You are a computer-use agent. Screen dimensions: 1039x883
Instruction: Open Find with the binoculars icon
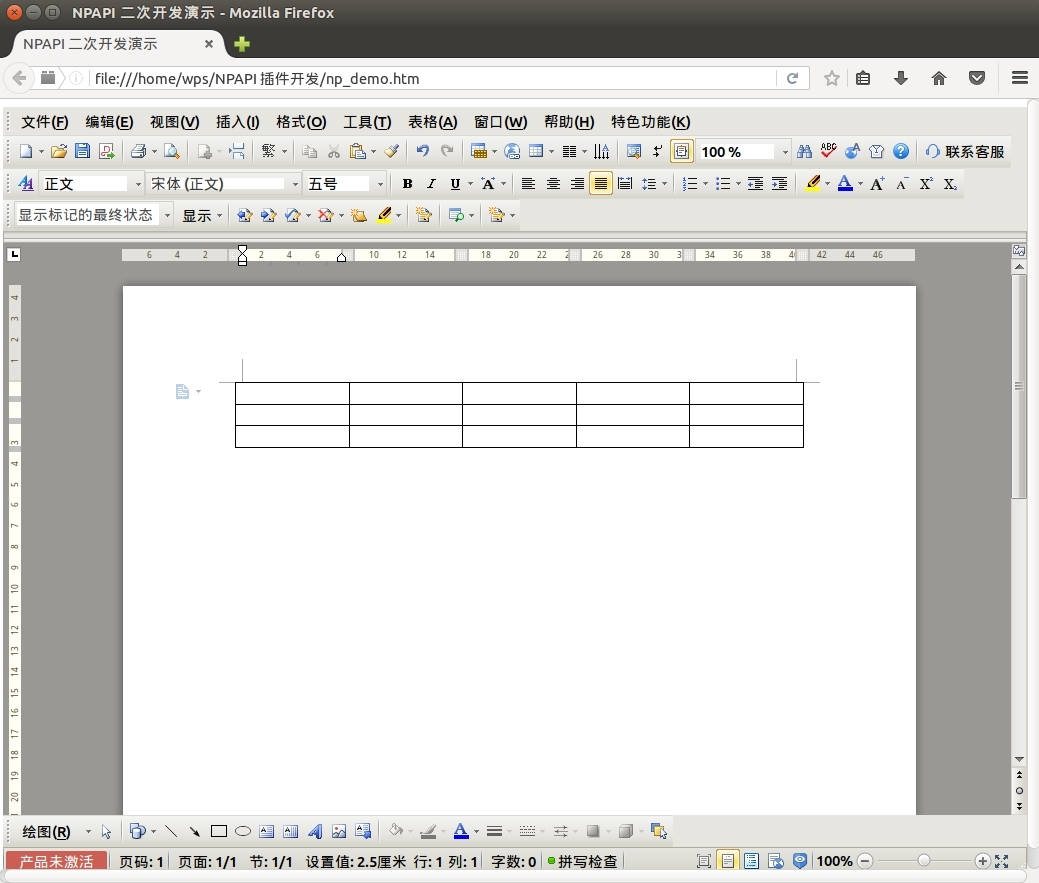(x=804, y=152)
